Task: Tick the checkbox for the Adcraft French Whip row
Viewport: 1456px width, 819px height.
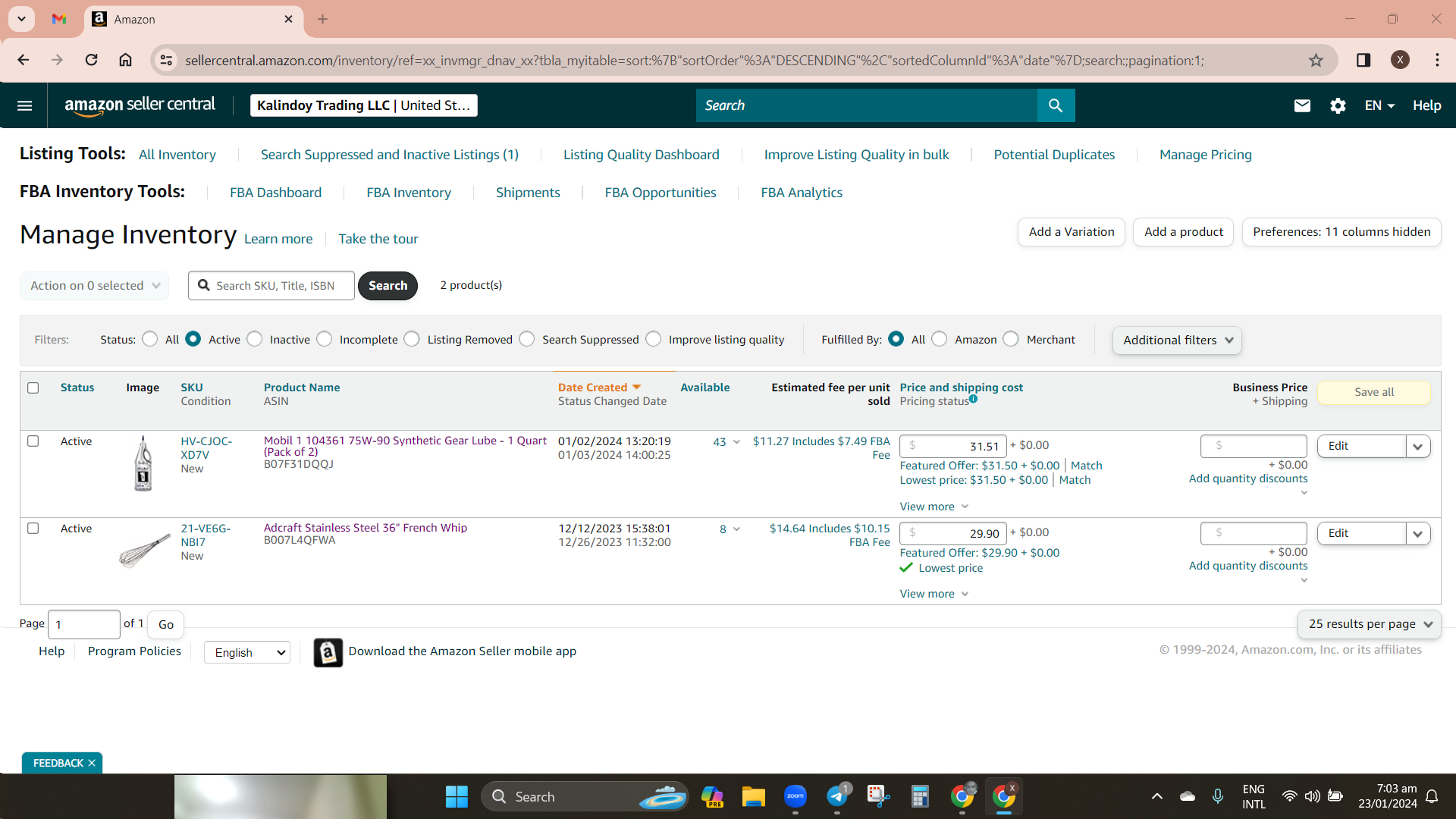Action: (33, 529)
